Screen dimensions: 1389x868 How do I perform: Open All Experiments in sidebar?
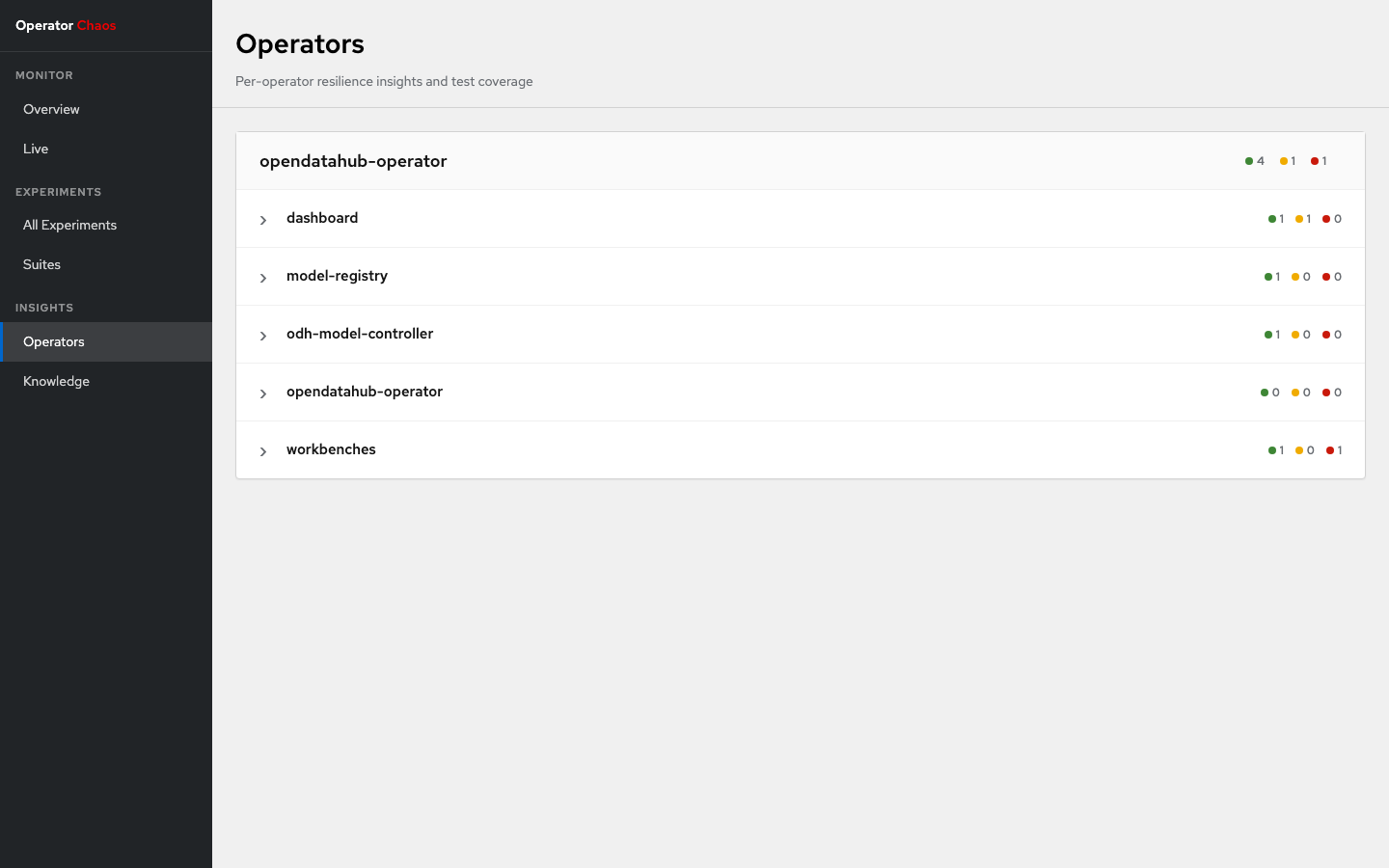(69, 225)
